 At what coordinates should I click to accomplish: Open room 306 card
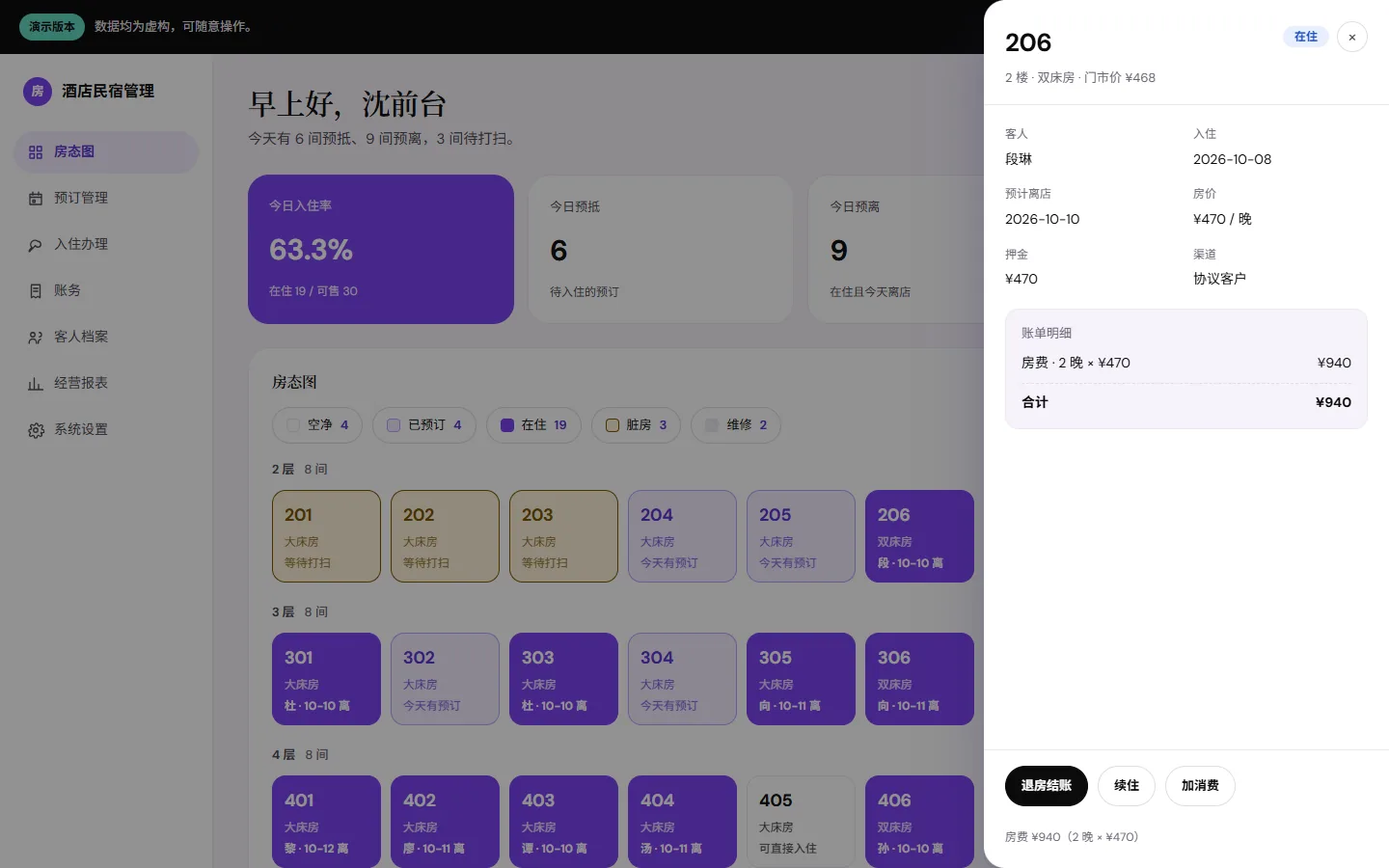click(x=919, y=679)
